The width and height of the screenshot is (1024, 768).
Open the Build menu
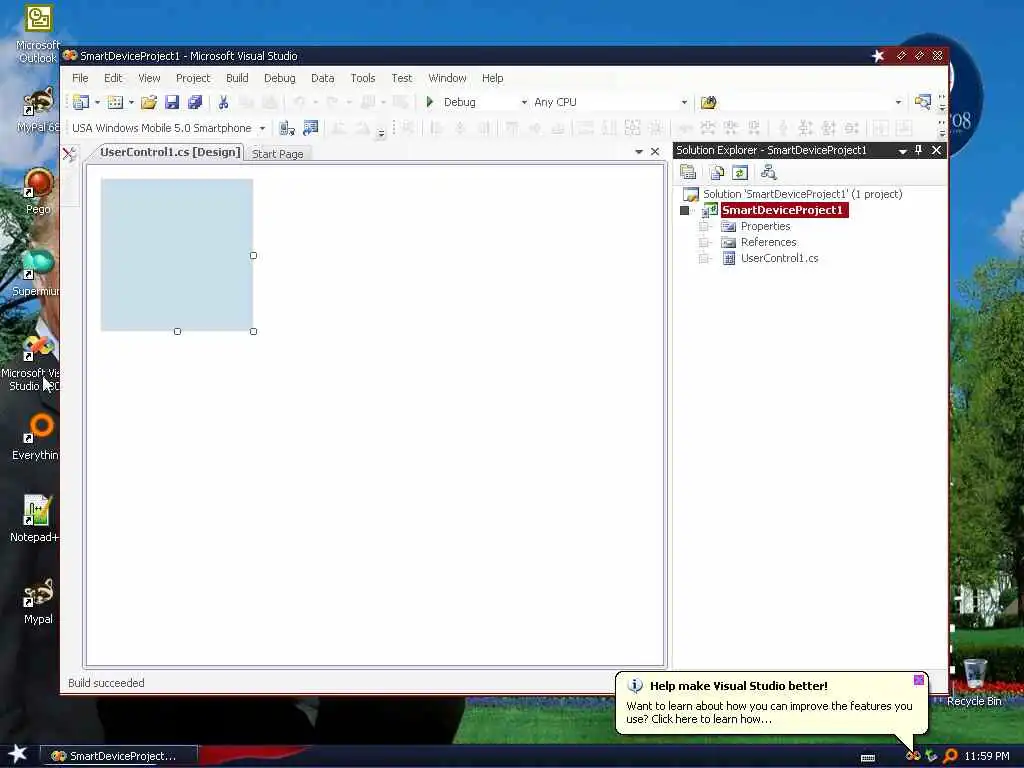point(237,78)
